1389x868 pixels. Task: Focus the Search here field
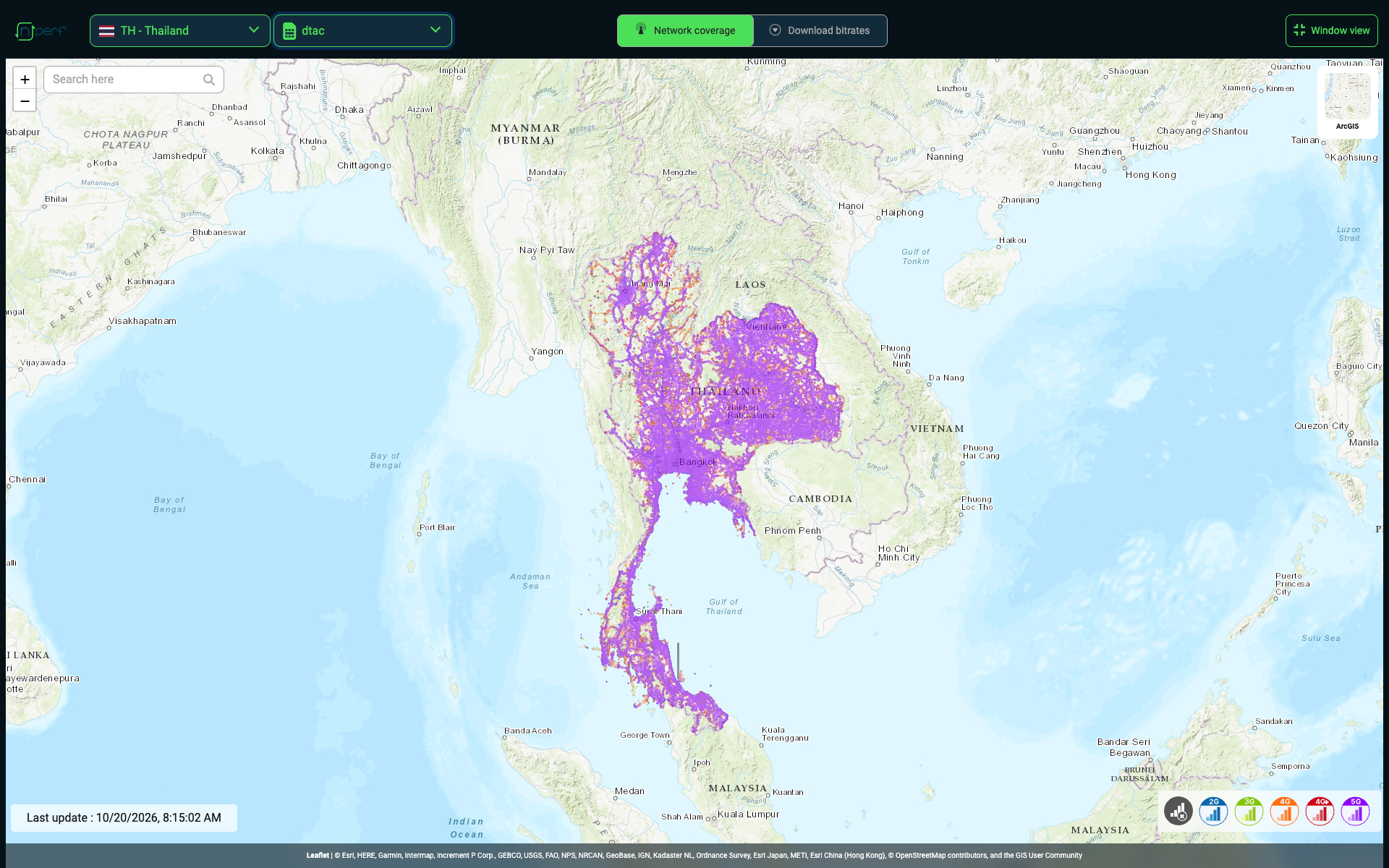[134, 80]
